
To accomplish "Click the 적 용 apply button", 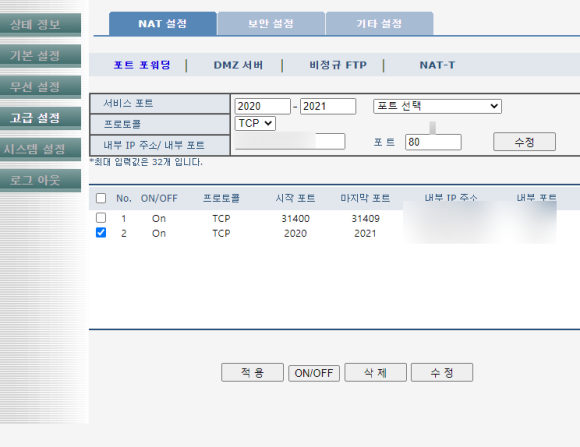I will coord(253,372).
